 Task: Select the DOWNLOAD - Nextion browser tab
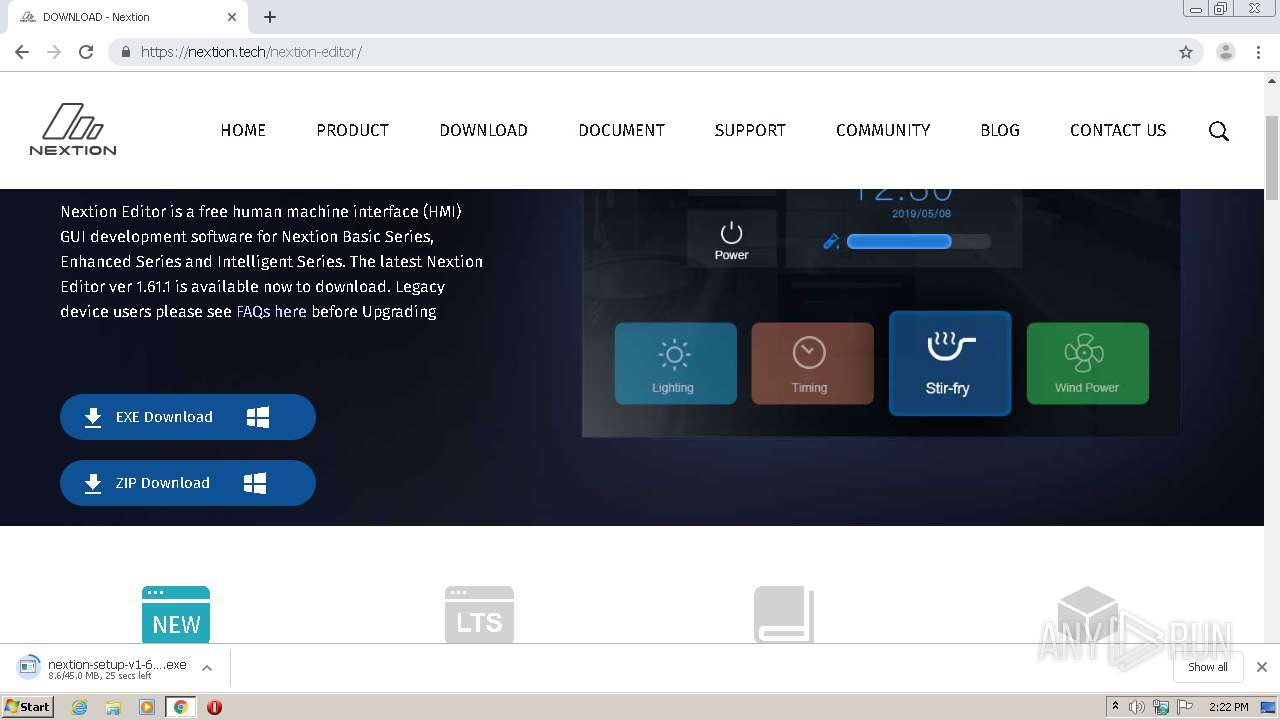coord(130,17)
